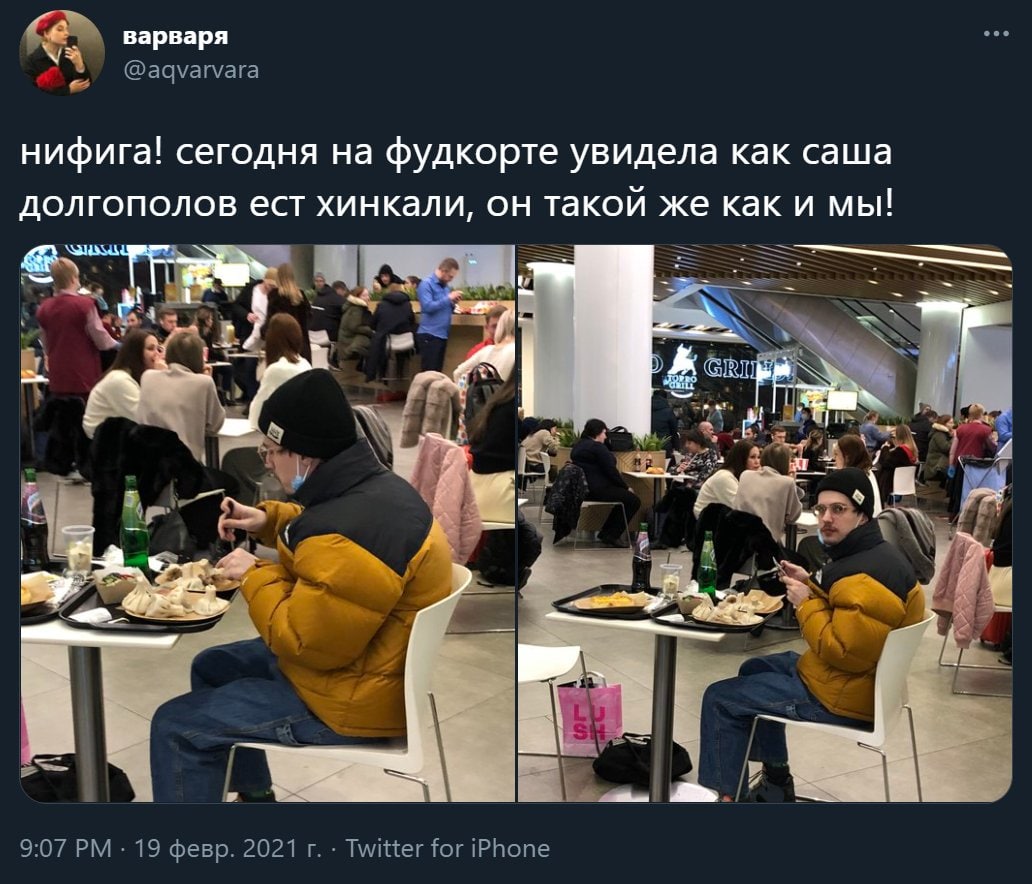Open the right photo with Torro Grill sign

765,523
